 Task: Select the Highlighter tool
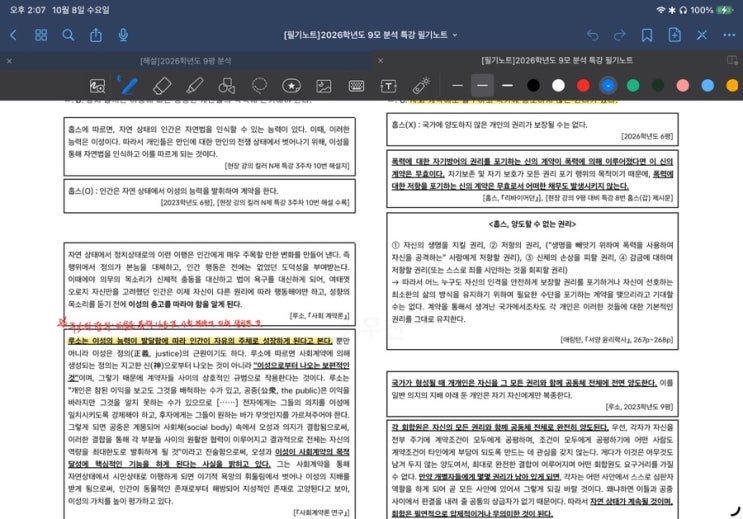coord(195,86)
